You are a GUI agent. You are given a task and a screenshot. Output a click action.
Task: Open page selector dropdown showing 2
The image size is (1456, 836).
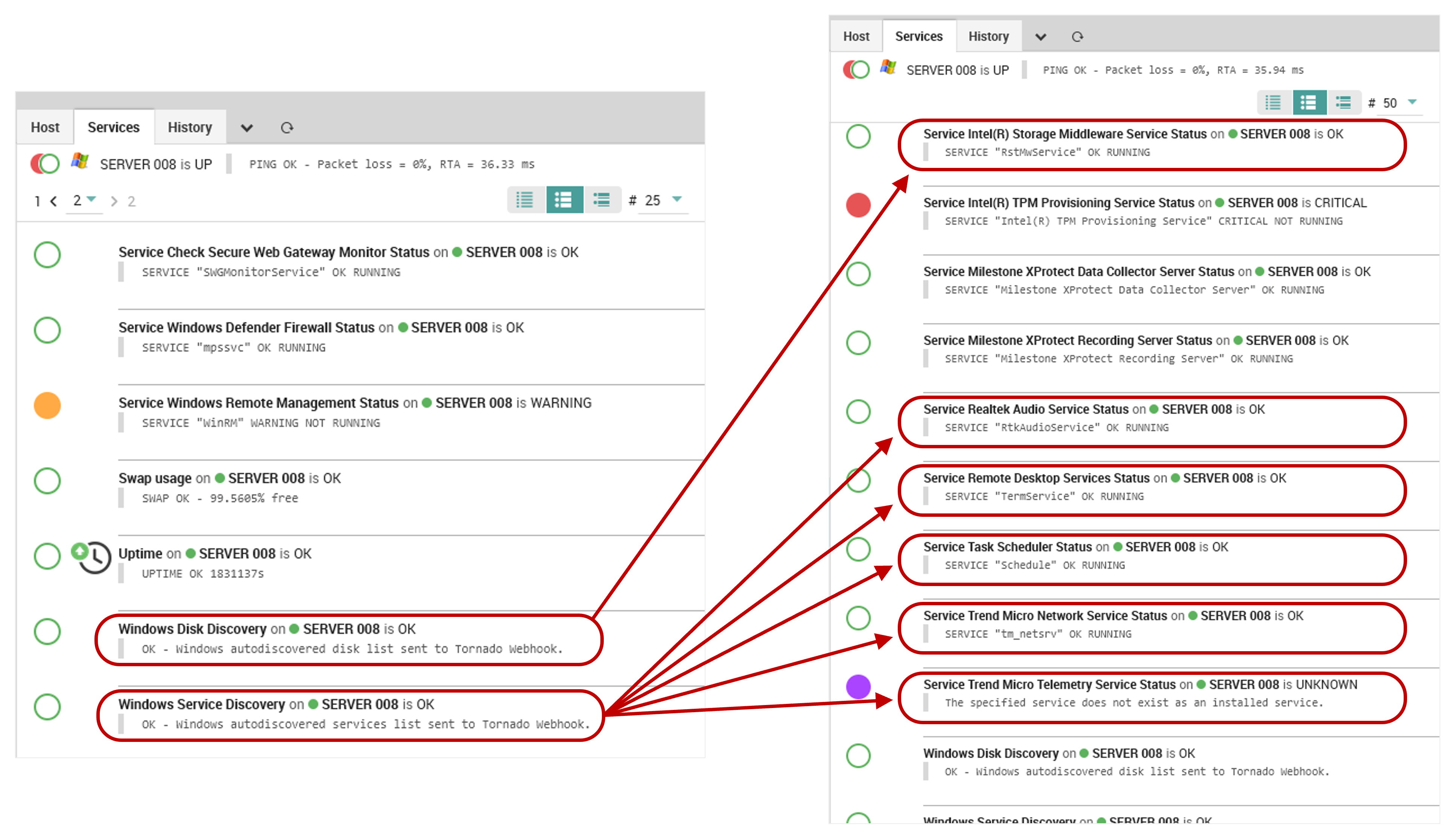(x=84, y=201)
